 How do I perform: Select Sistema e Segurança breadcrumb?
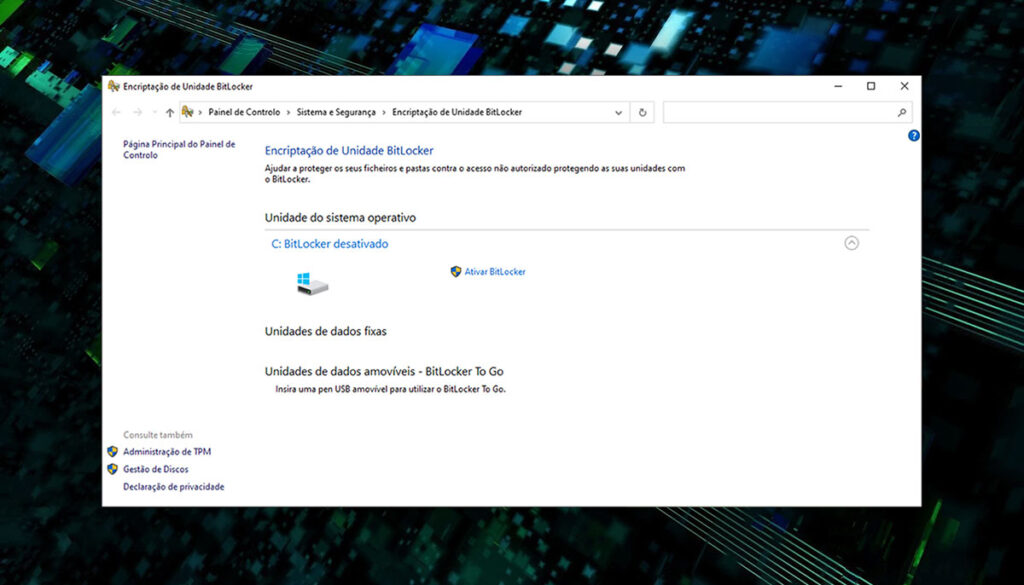336,112
